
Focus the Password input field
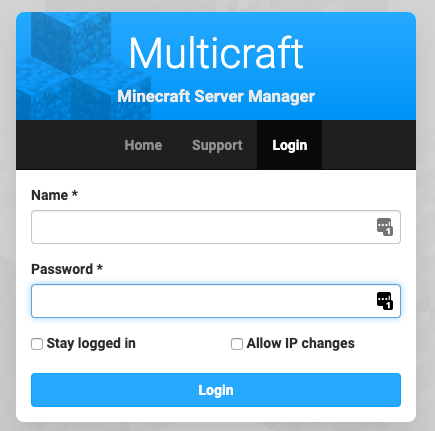(x=216, y=301)
